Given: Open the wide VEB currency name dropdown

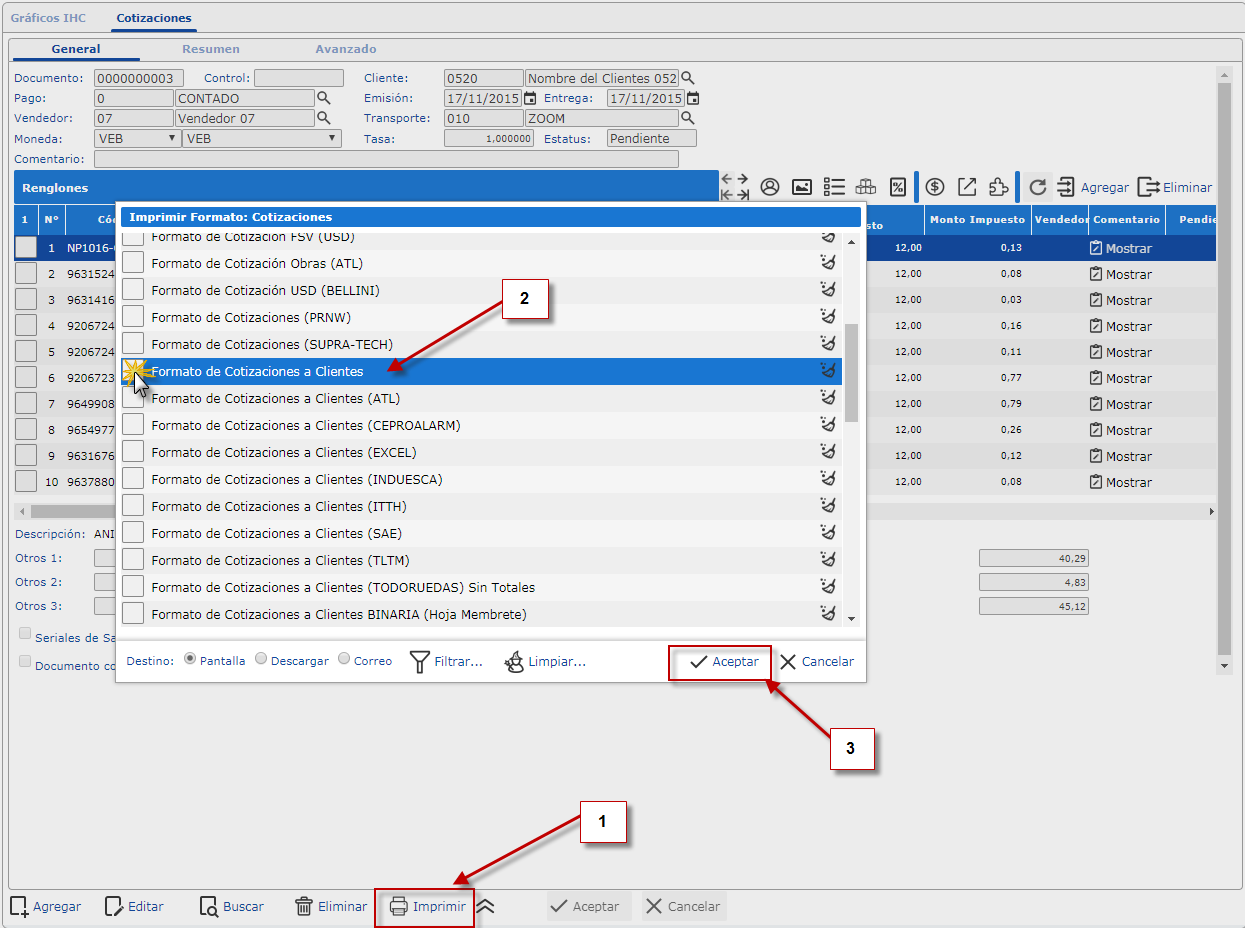Looking at the screenshot, I should point(261,138).
